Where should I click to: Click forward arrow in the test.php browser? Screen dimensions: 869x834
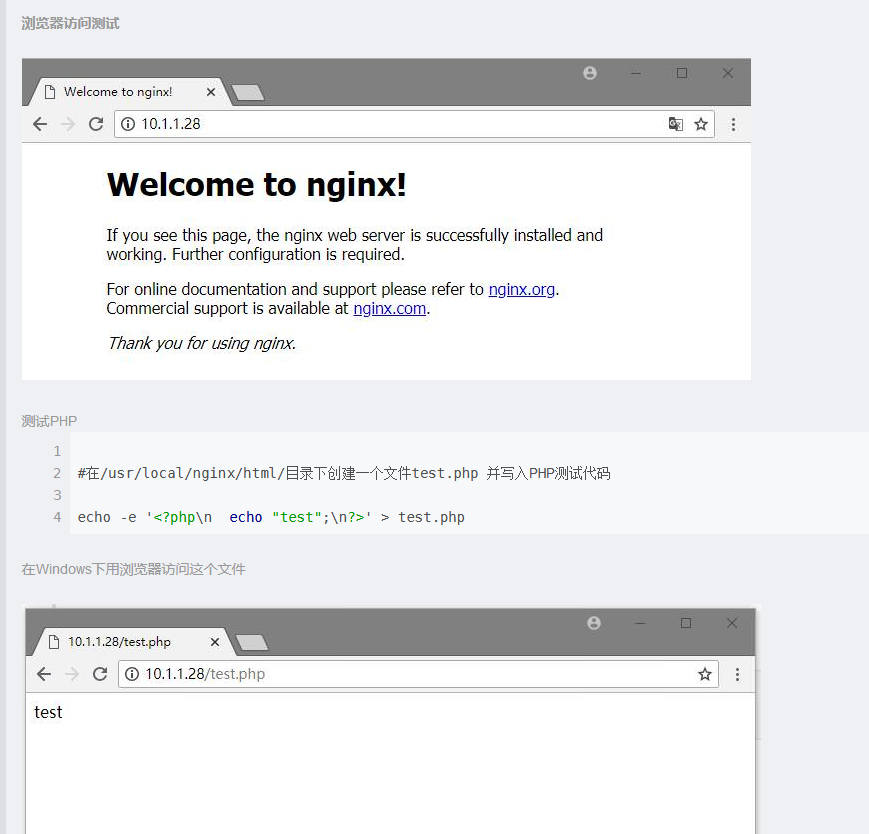[72, 674]
